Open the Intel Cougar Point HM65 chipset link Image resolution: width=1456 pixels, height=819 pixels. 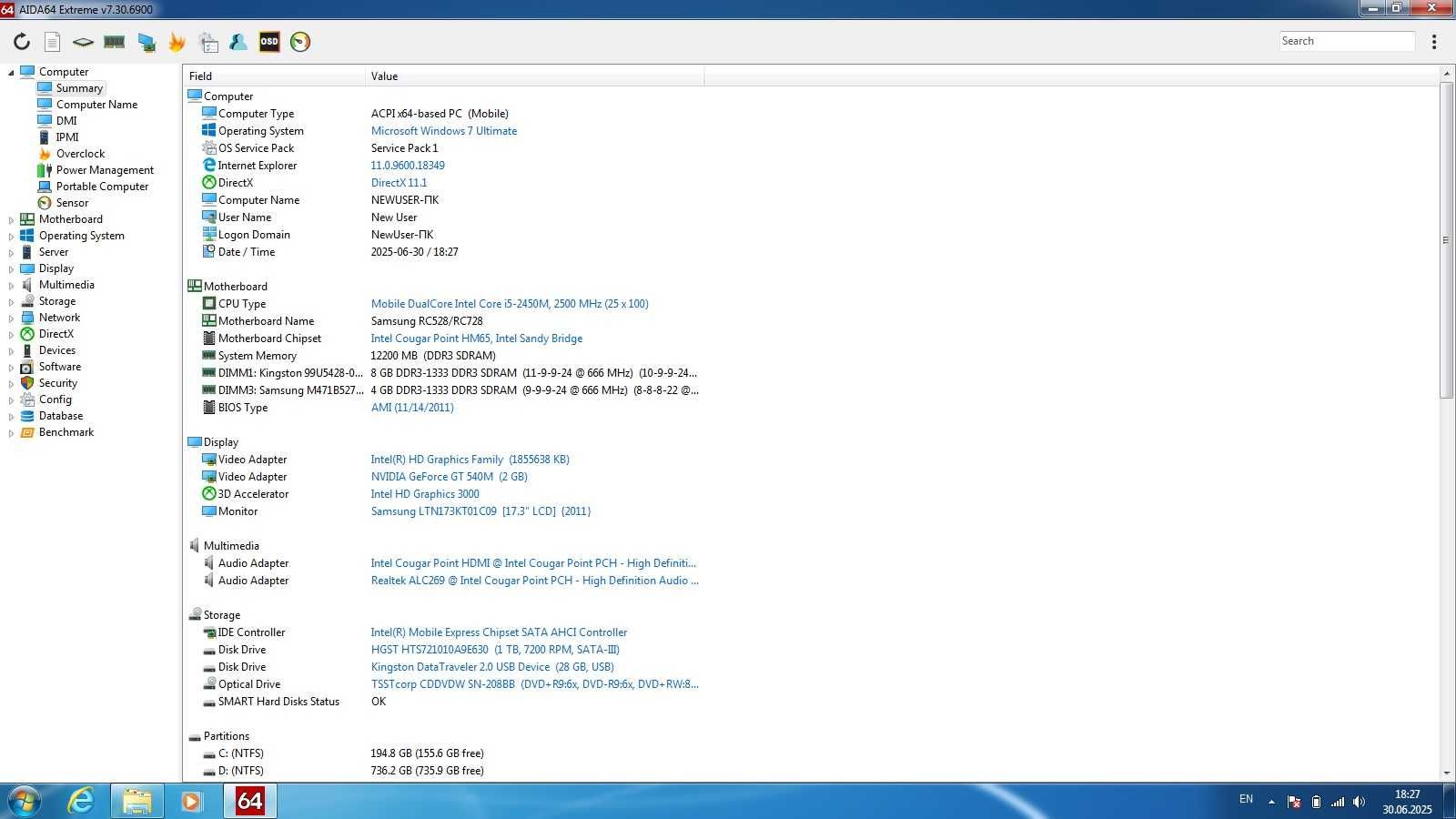click(477, 339)
